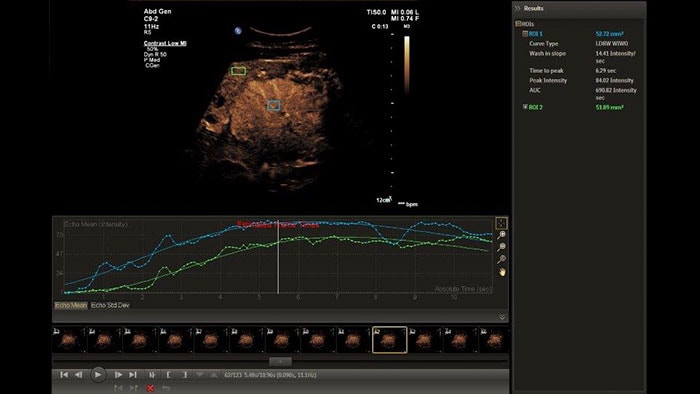Select the highlighted frame thumbnail in filmstrip
The image size is (700, 394).
390,340
